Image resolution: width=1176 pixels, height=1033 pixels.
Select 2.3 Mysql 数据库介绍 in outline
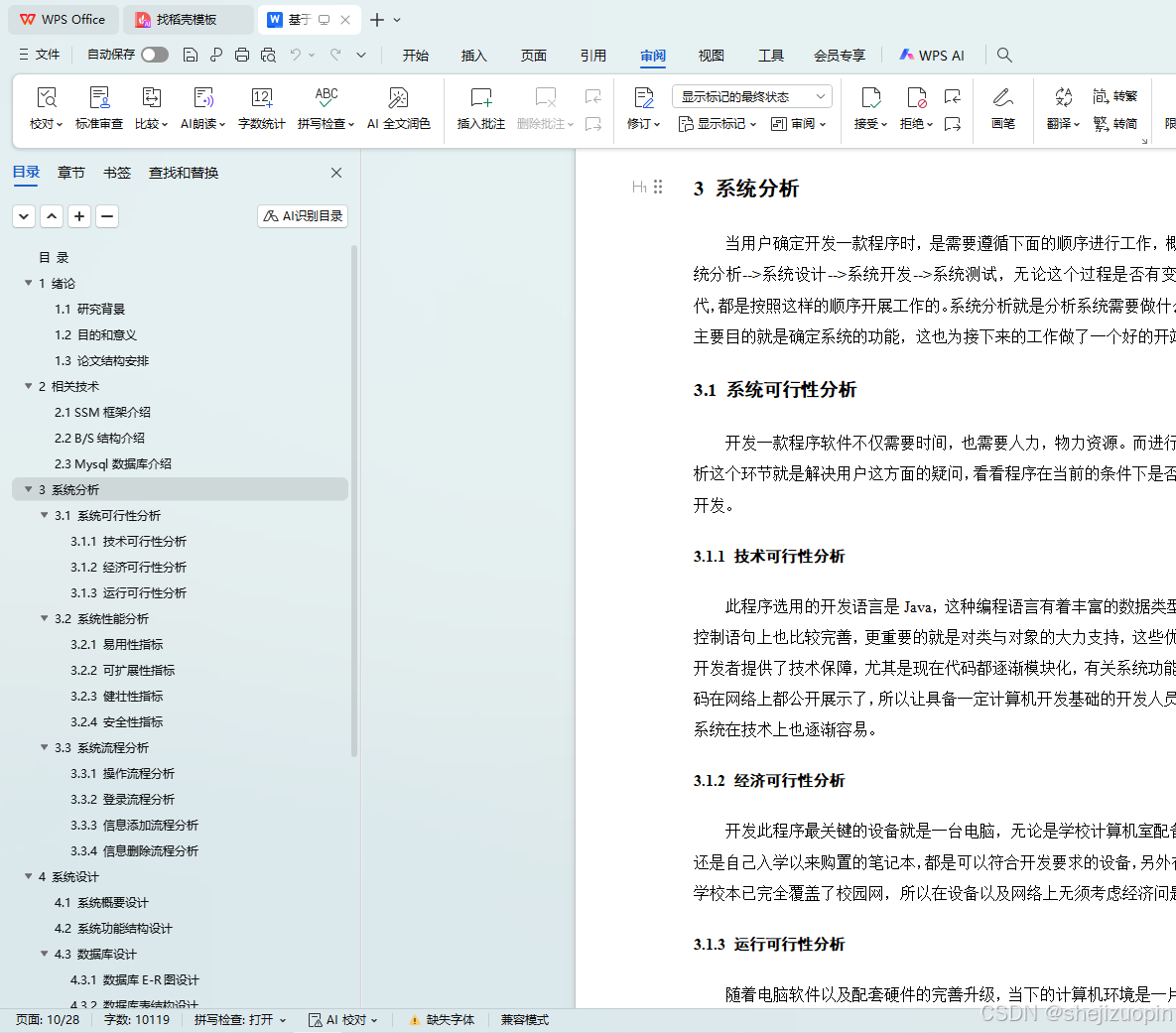pyautogui.click(x=112, y=463)
